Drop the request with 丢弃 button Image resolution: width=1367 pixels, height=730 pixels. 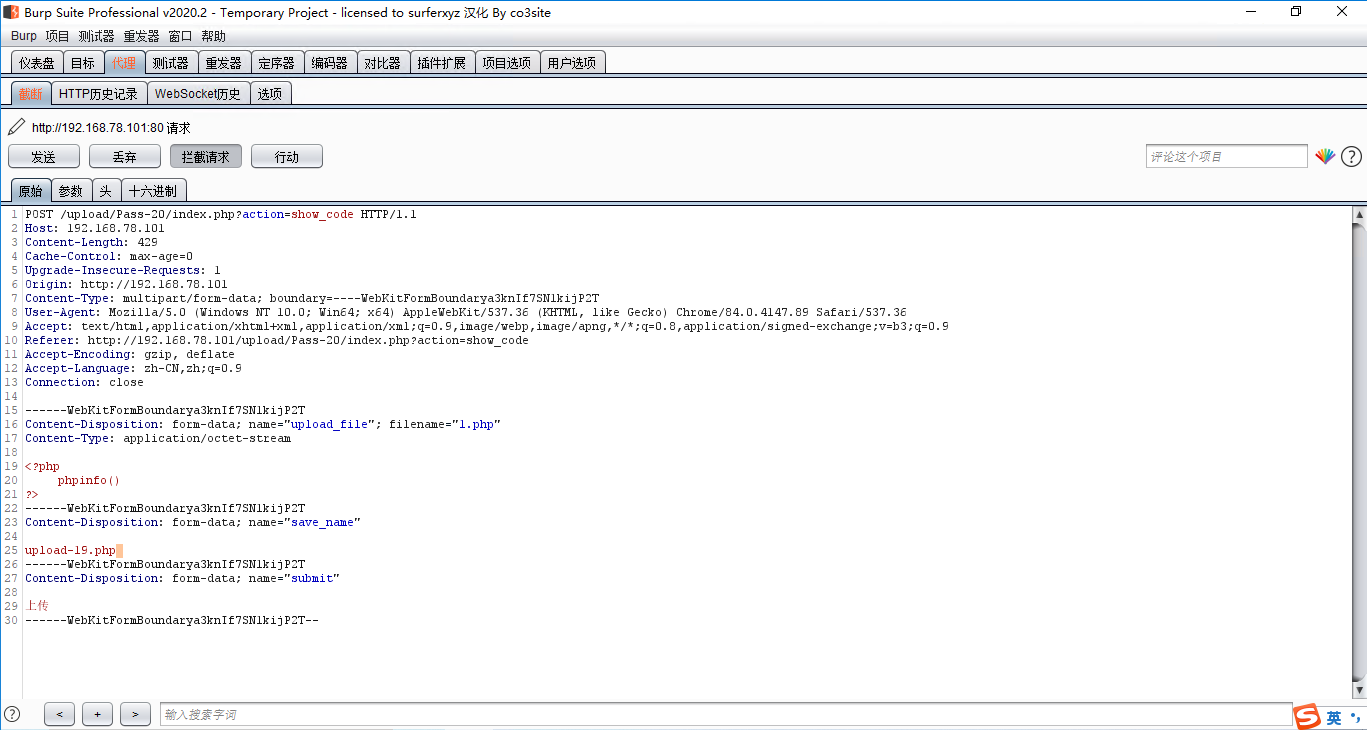click(x=124, y=156)
